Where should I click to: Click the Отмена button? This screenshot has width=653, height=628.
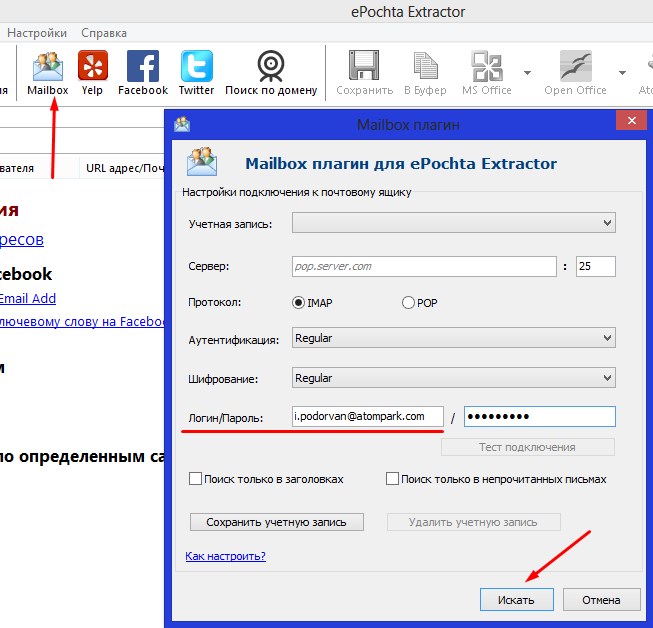601,600
